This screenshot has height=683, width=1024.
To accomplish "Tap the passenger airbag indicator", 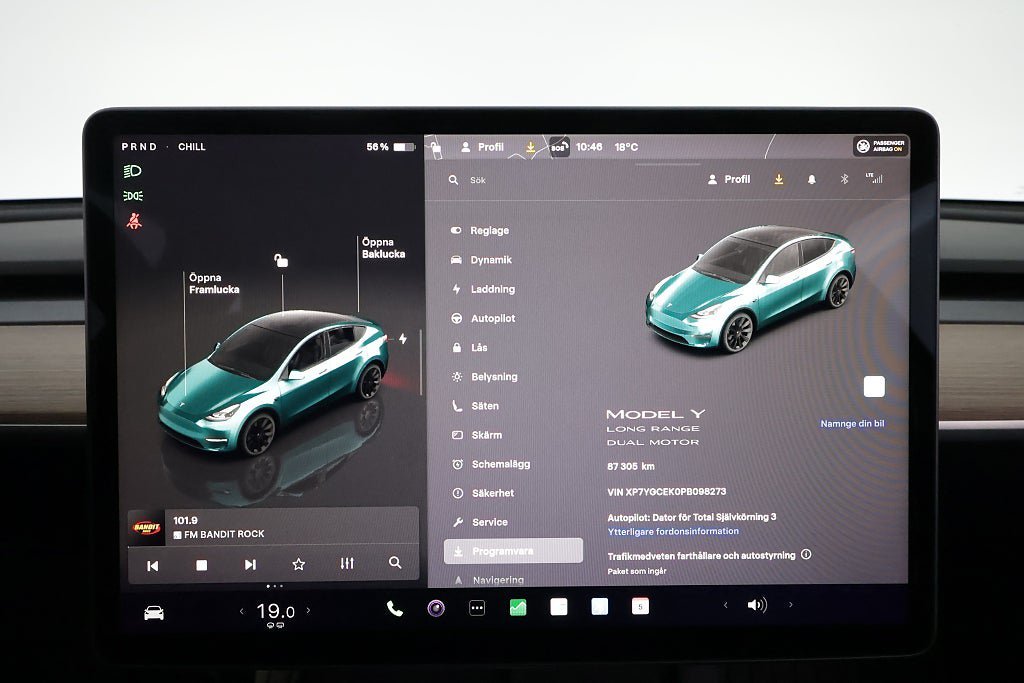I will click(x=880, y=146).
